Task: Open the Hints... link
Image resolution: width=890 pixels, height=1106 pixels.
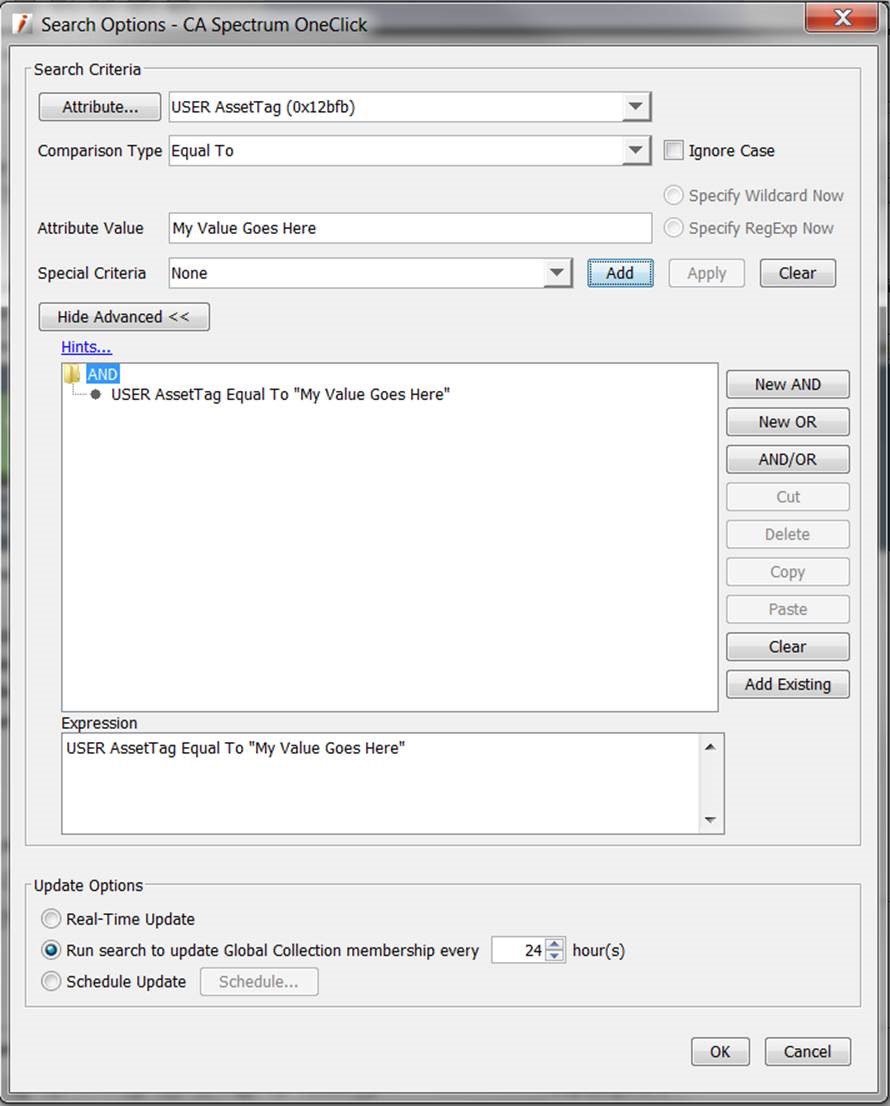Action: pos(86,347)
